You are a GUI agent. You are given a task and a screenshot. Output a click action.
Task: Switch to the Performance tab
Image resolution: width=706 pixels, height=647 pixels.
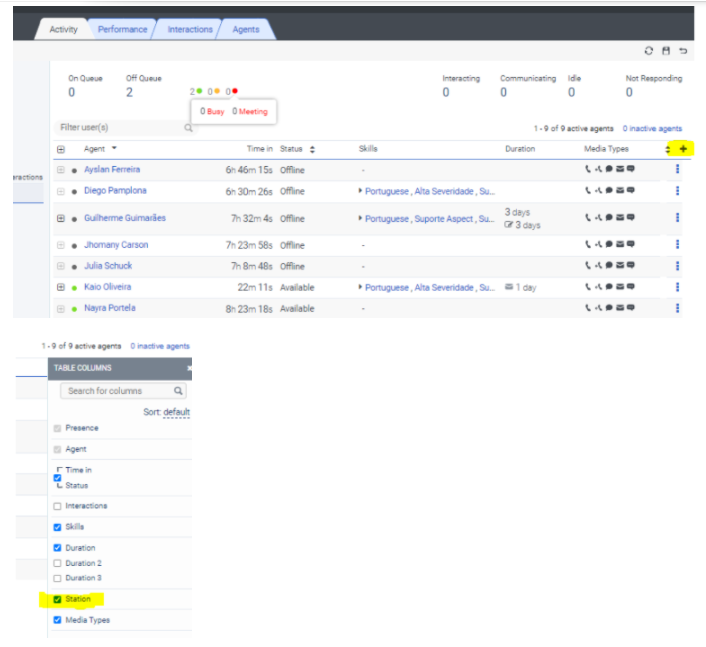(x=122, y=29)
